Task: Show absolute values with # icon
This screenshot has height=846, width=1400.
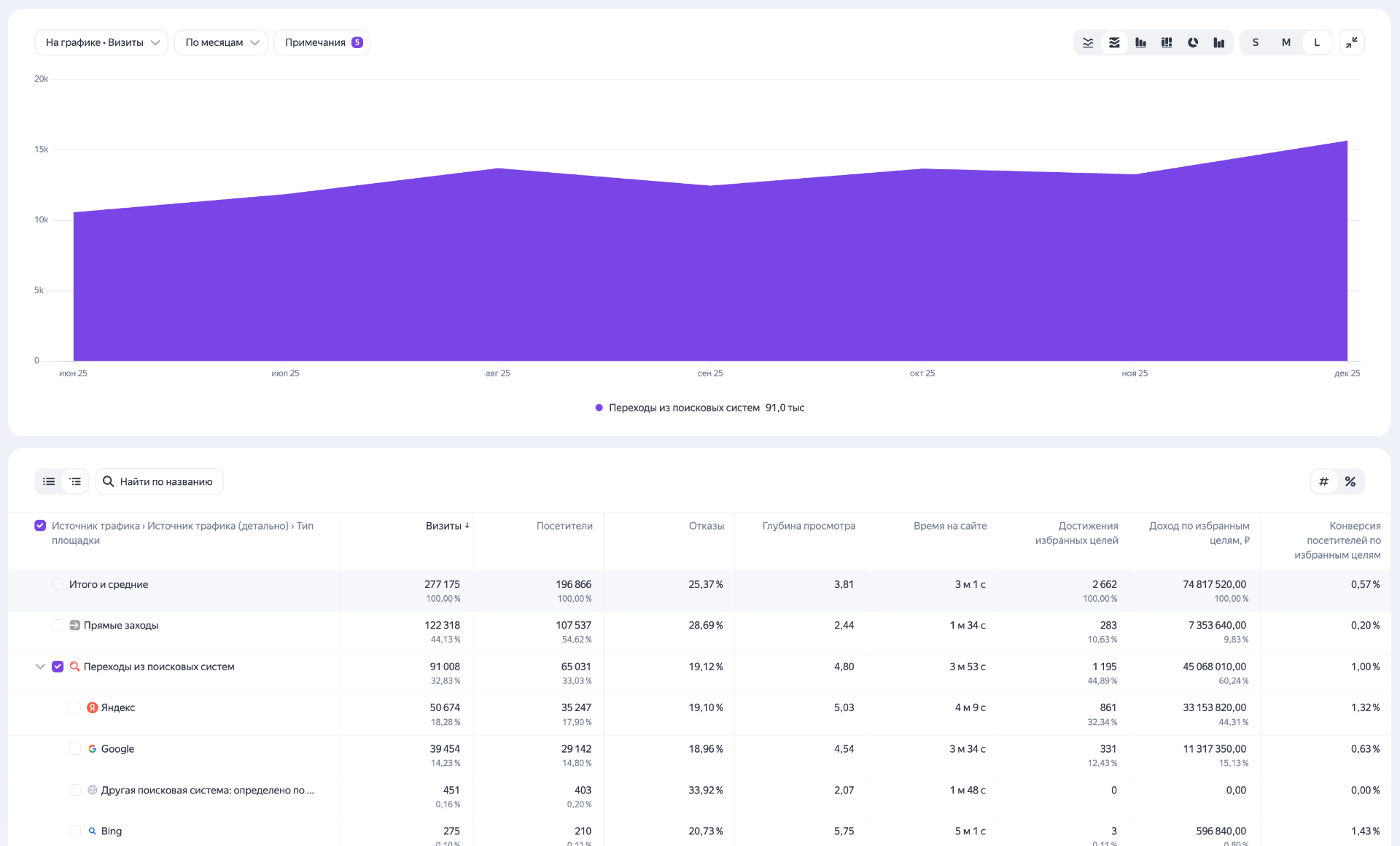Action: (x=1323, y=481)
